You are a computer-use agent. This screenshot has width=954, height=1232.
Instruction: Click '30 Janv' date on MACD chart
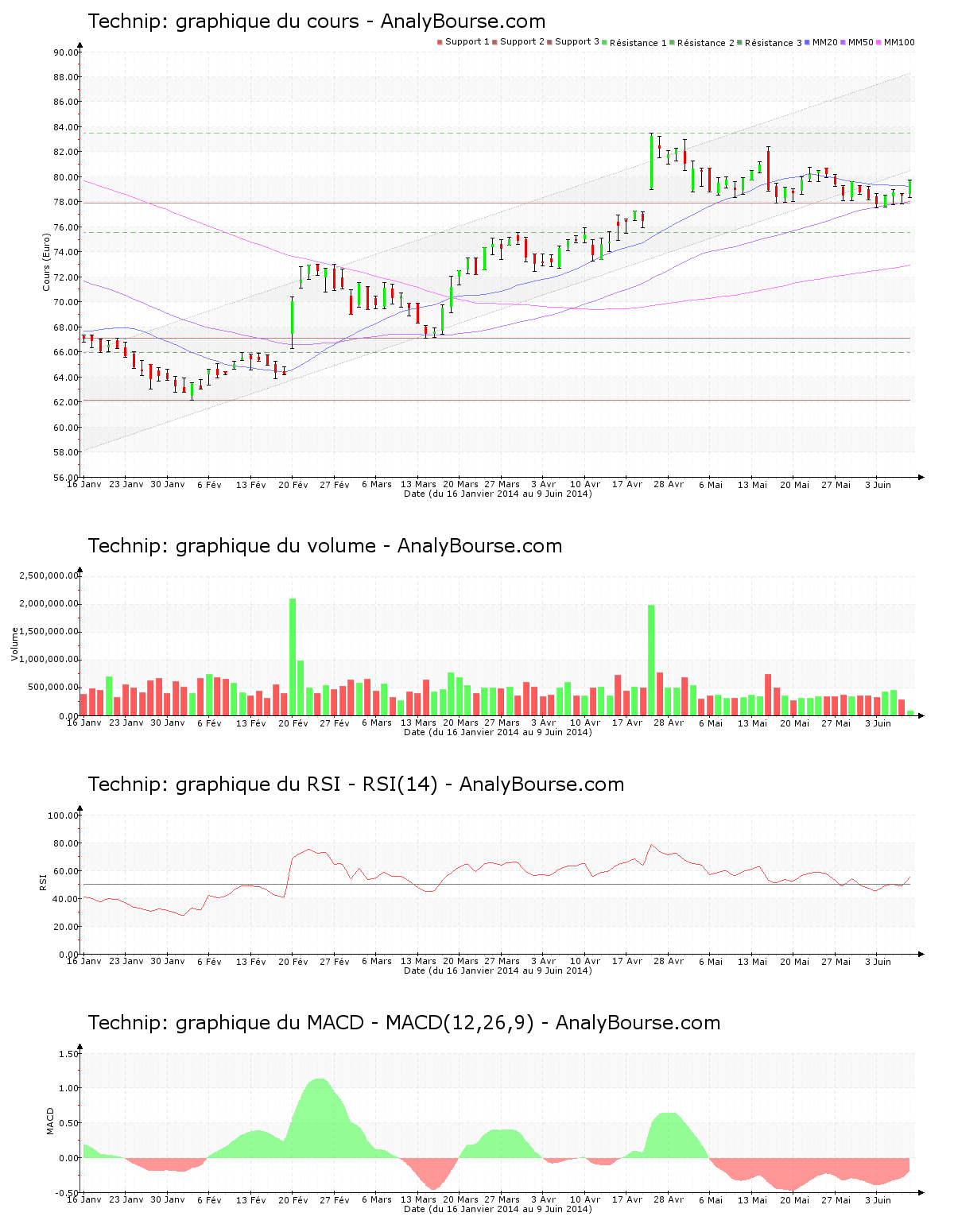[x=168, y=1199]
